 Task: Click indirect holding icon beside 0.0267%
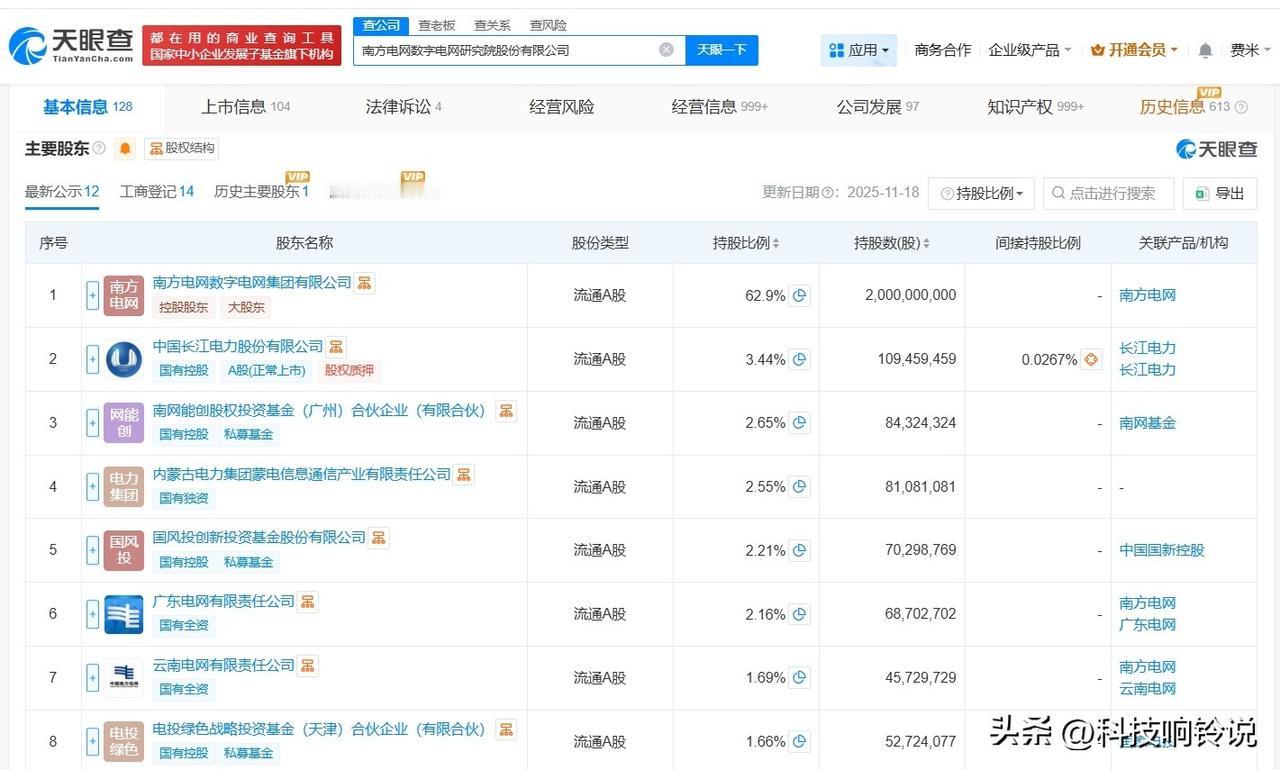click(x=1091, y=360)
